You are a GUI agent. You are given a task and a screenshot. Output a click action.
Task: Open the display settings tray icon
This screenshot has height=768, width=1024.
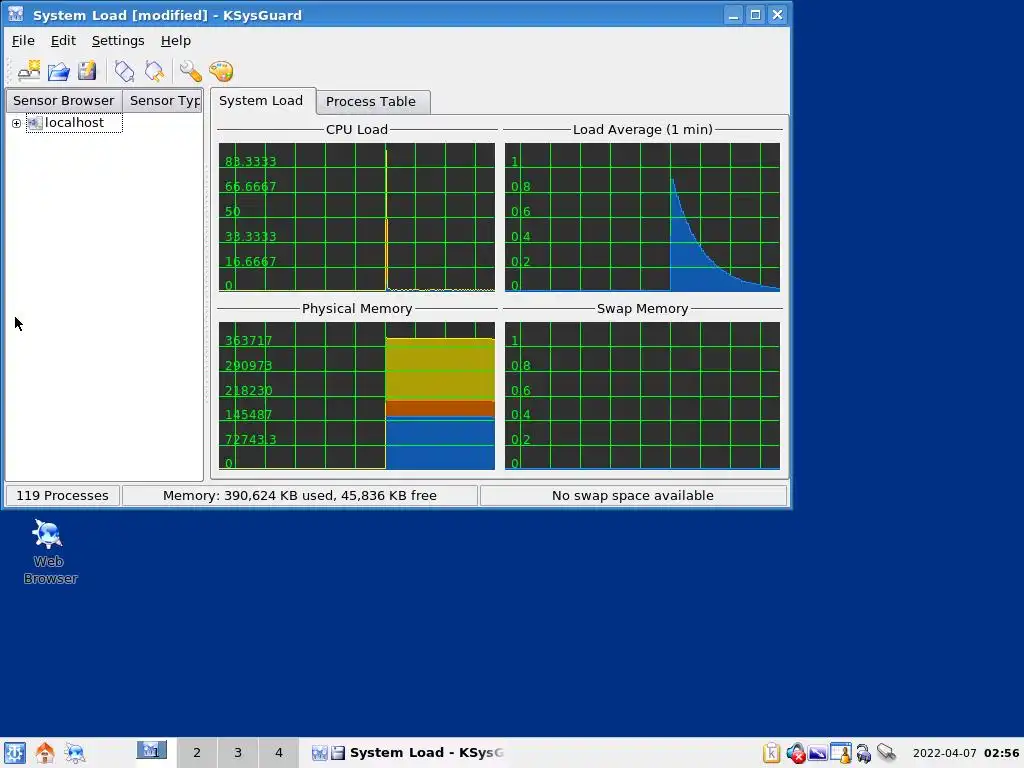[818, 753]
